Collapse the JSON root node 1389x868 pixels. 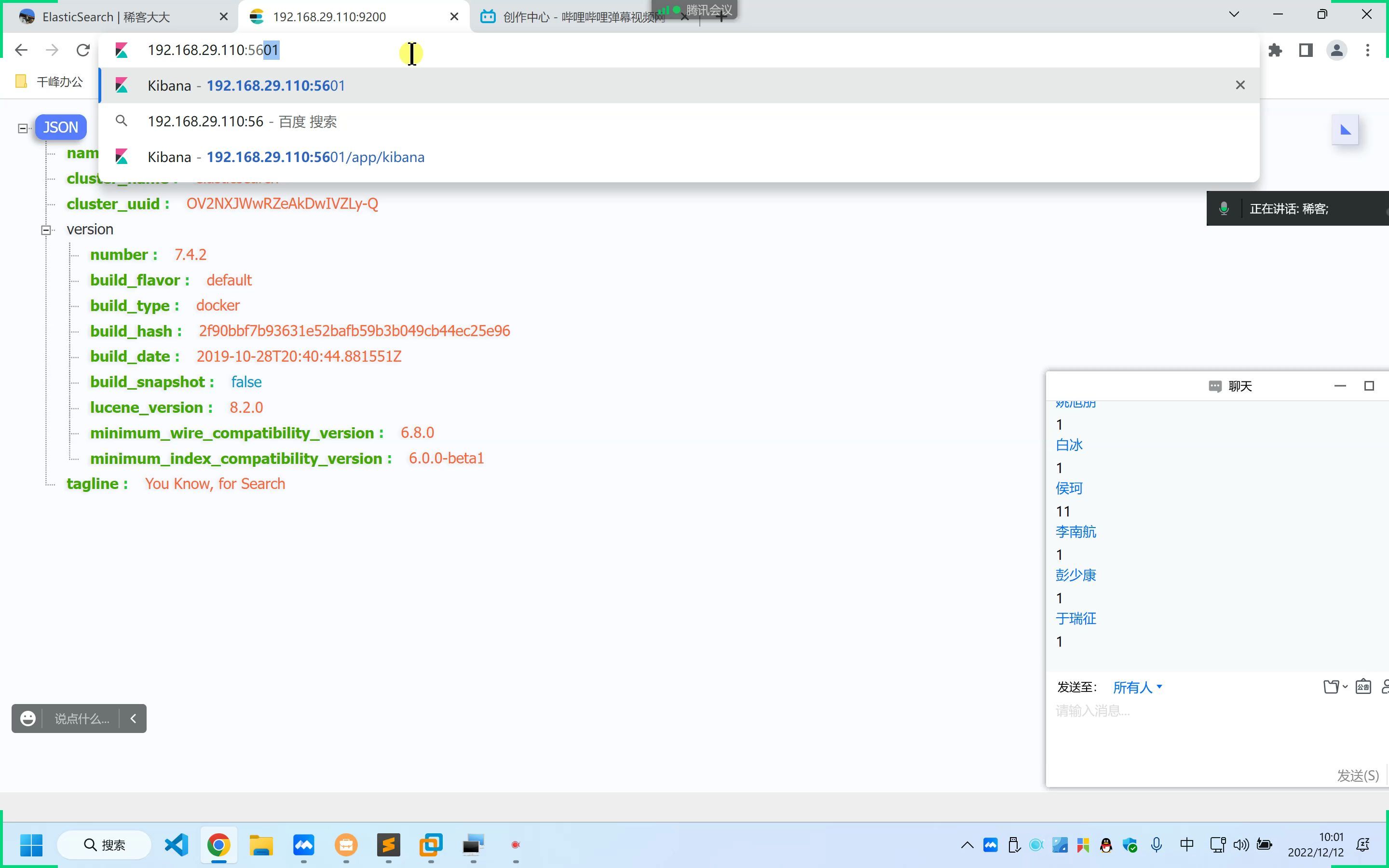pyautogui.click(x=23, y=128)
